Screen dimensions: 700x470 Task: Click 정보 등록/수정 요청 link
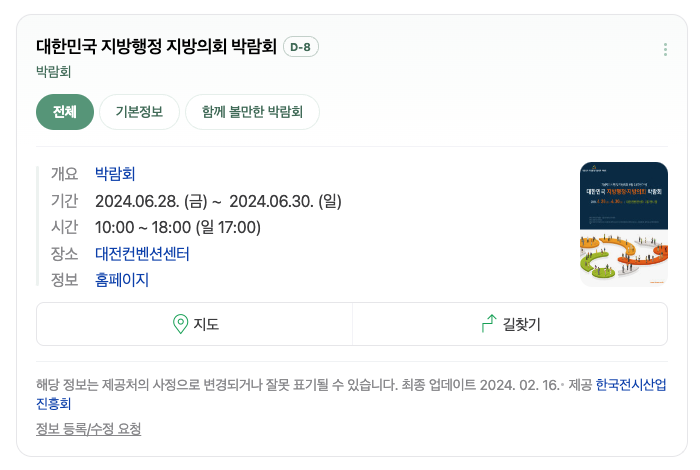[x=88, y=429]
